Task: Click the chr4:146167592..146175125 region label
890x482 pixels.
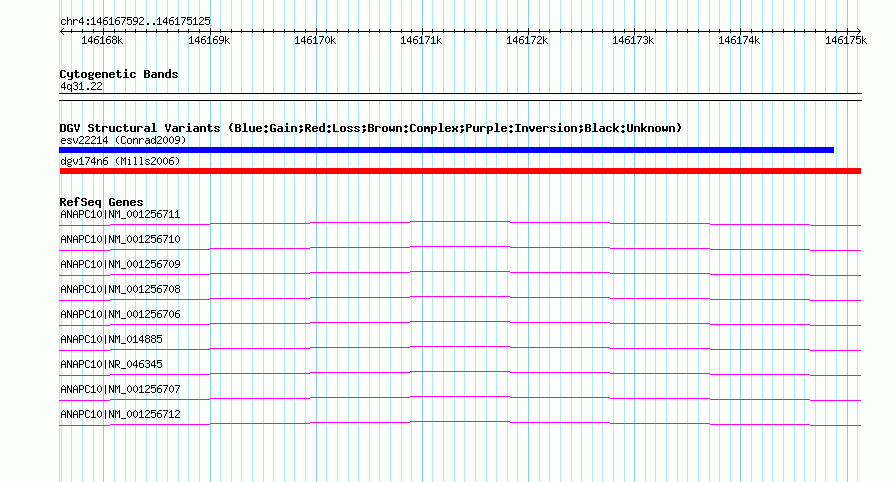Action: (135, 22)
